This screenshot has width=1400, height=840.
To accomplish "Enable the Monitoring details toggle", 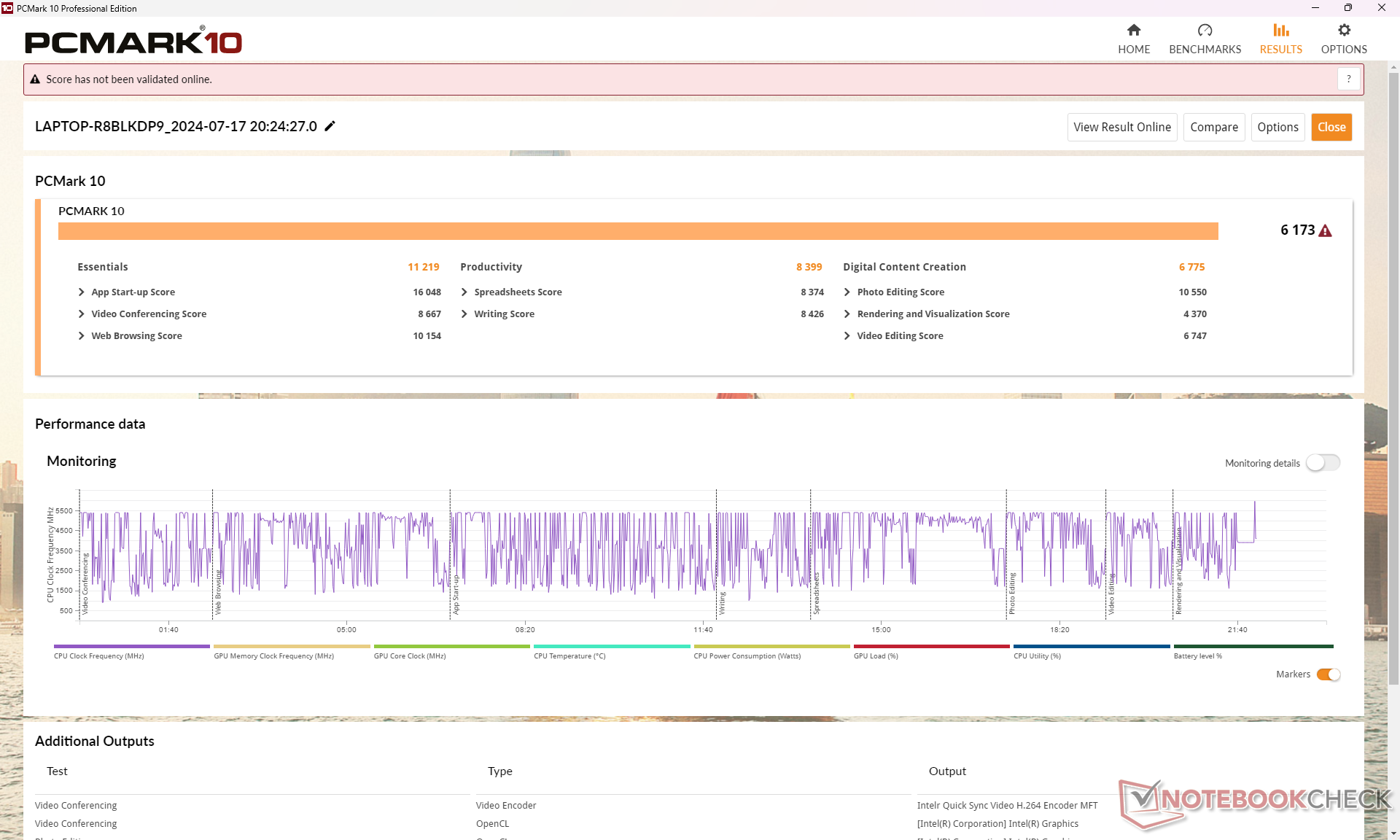I will 1323,463.
